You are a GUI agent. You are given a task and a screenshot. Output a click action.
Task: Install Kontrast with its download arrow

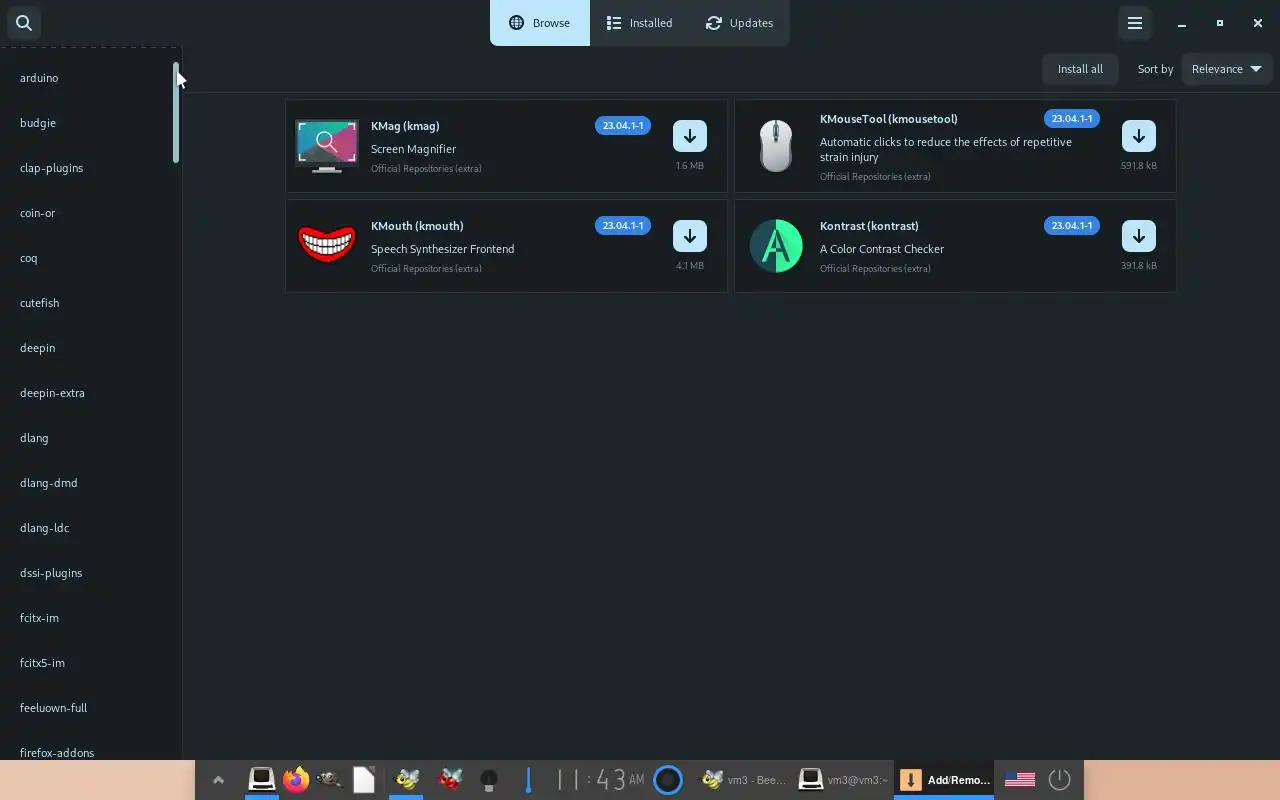click(x=1139, y=236)
